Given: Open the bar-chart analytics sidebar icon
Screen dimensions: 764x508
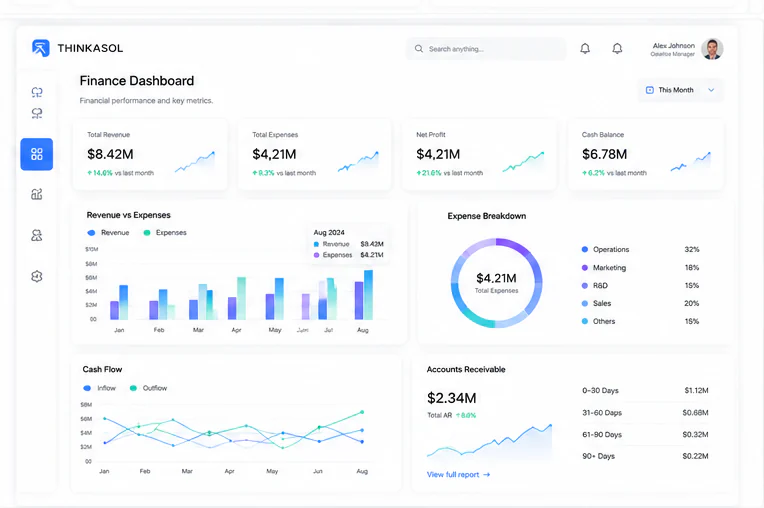Looking at the screenshot, I should coord(37,194).
